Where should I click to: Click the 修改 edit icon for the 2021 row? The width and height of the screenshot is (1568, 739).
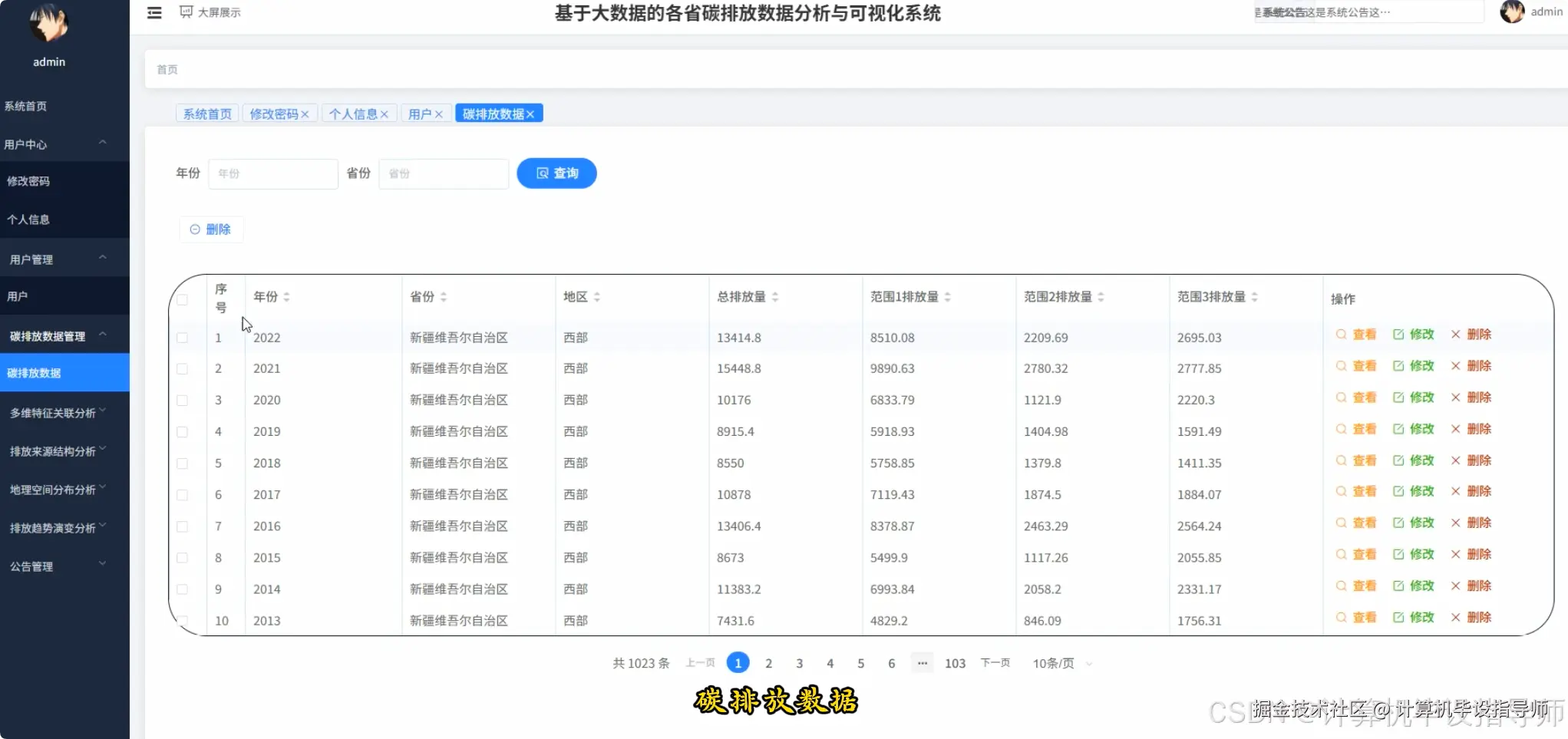(x=1412, y=366)
